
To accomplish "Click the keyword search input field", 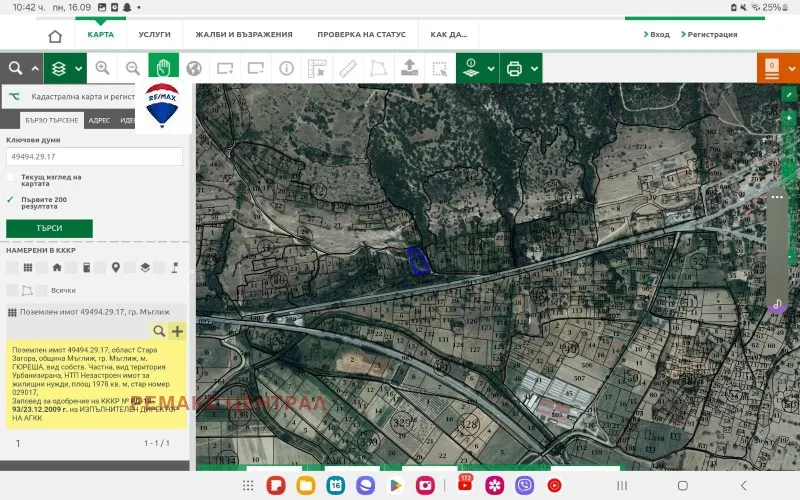I will [94, 157].
